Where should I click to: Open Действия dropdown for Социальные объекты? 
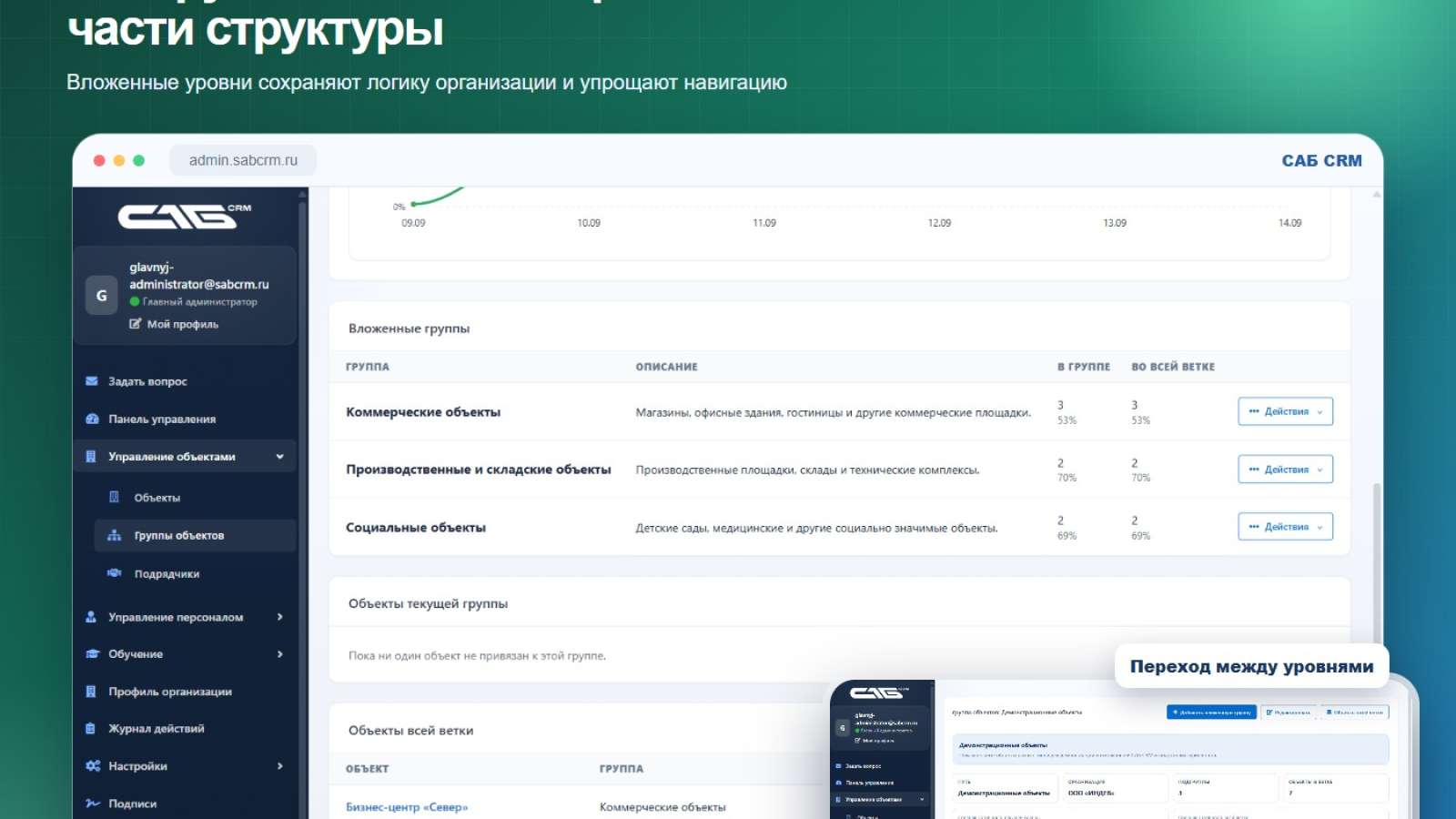pyautogui.click(x=1285, y=527)
